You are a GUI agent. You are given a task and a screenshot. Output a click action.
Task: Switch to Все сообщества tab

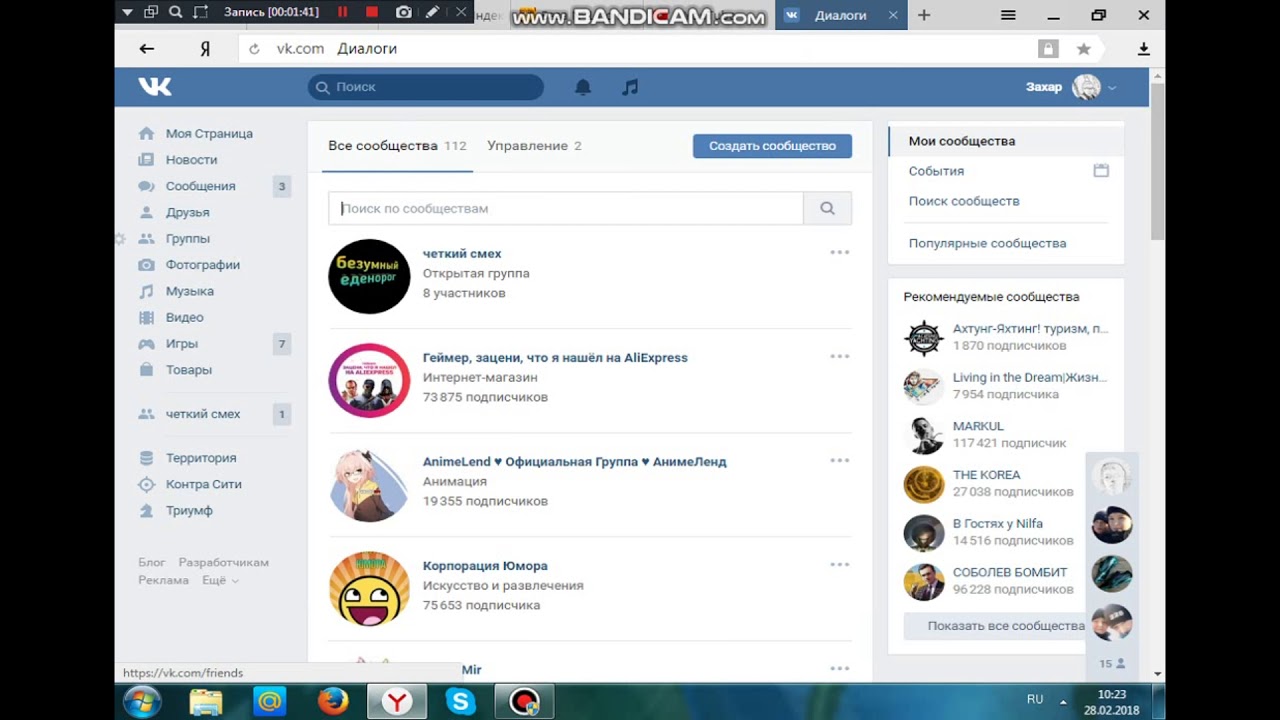point(397,146)
